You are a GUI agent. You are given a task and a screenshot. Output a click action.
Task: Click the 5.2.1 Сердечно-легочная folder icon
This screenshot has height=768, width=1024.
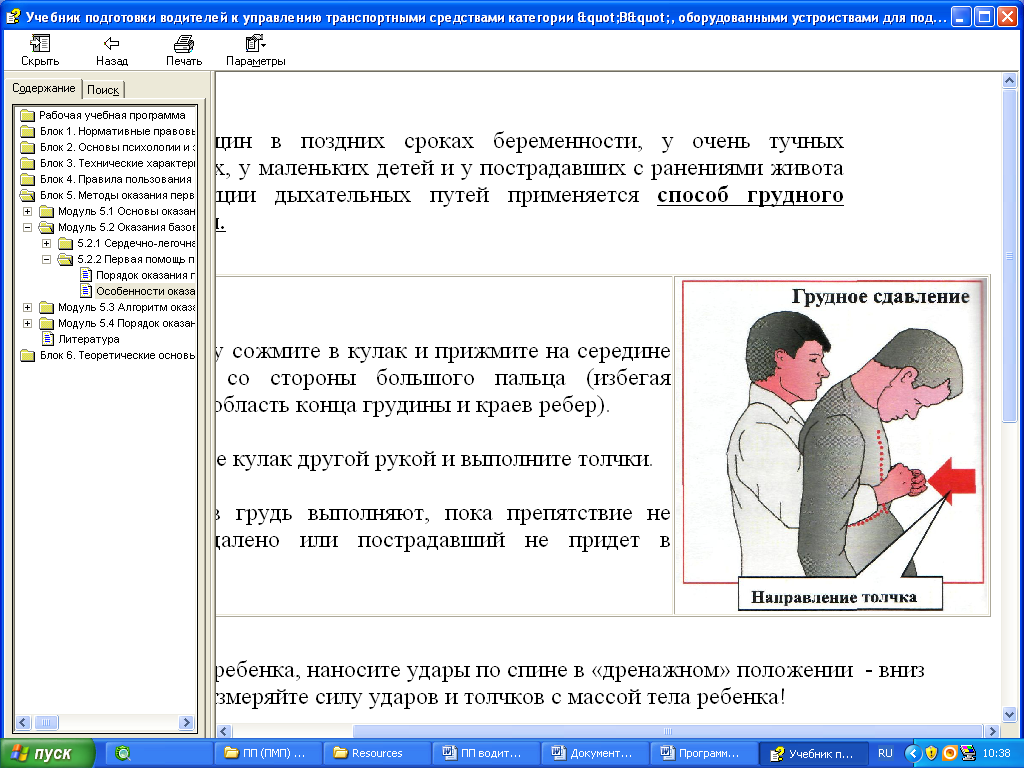65,244
